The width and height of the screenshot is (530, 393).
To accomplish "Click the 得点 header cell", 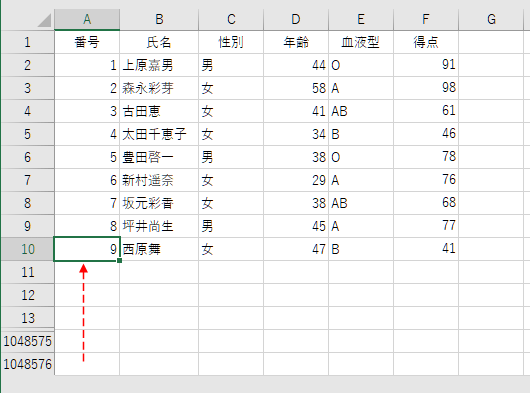I will (426, 42).
